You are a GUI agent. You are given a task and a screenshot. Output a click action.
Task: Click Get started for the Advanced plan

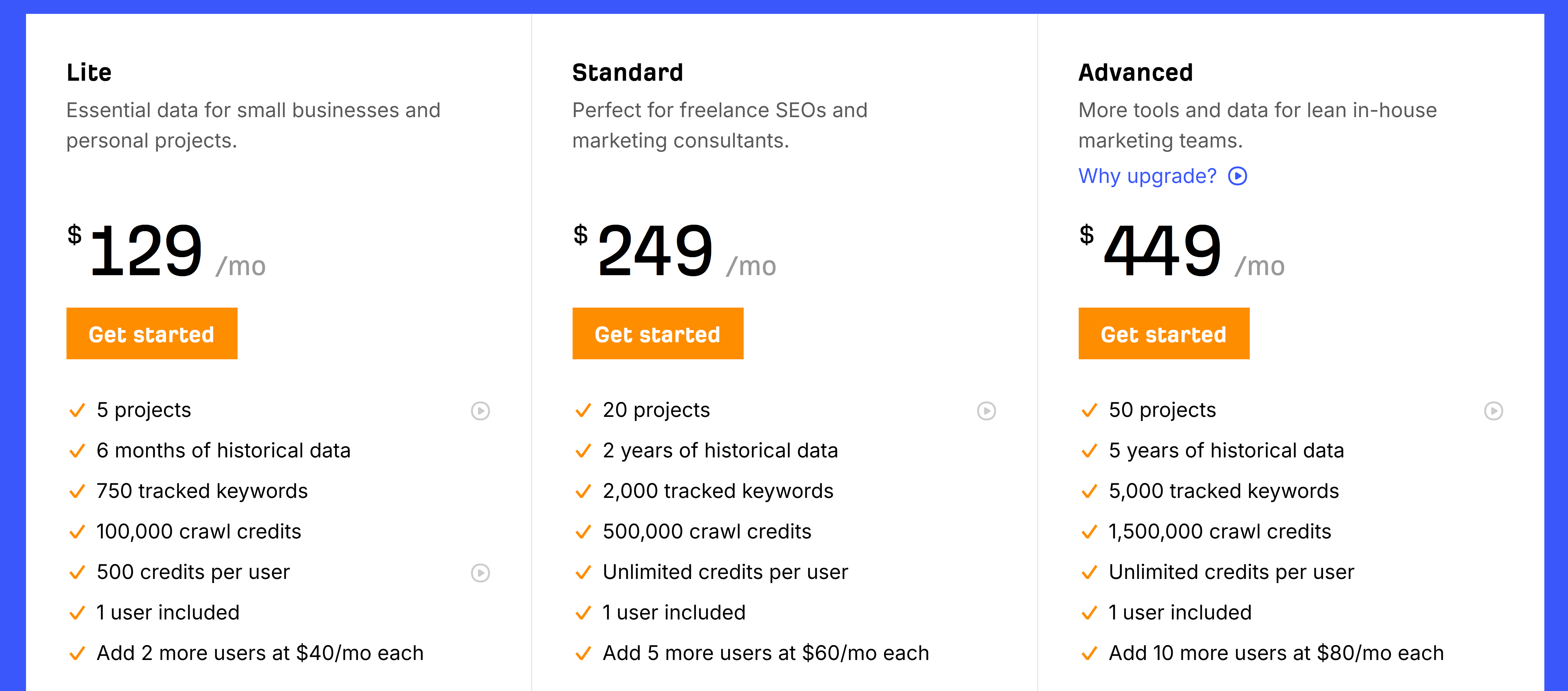[1163, 333]
